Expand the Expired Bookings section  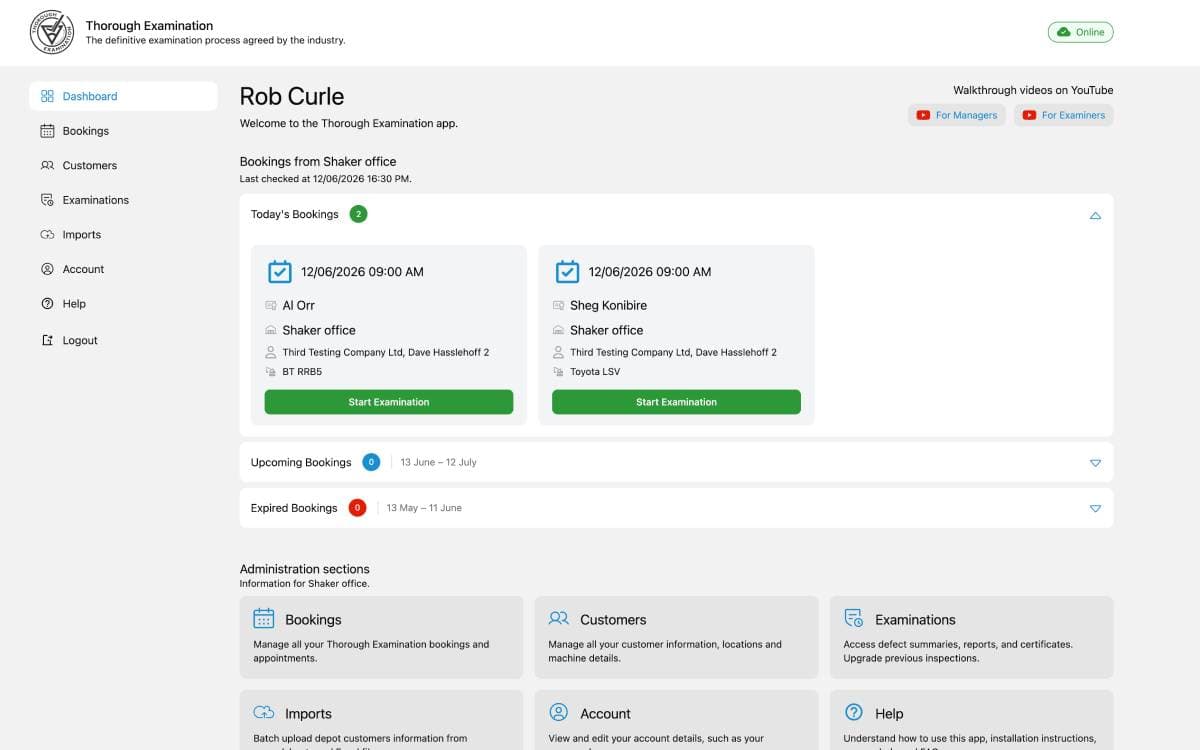click(x=1095, y=508)
